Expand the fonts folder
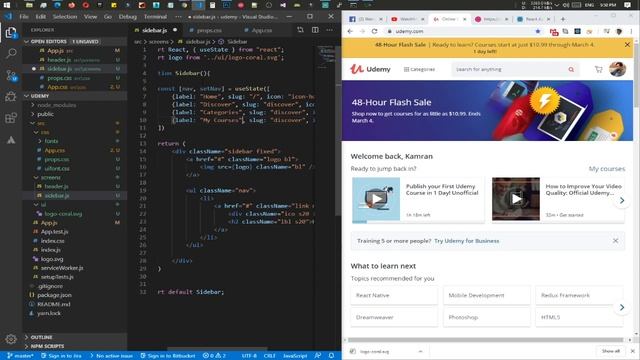Screen dimensions: 640x360 pos(48,141)
